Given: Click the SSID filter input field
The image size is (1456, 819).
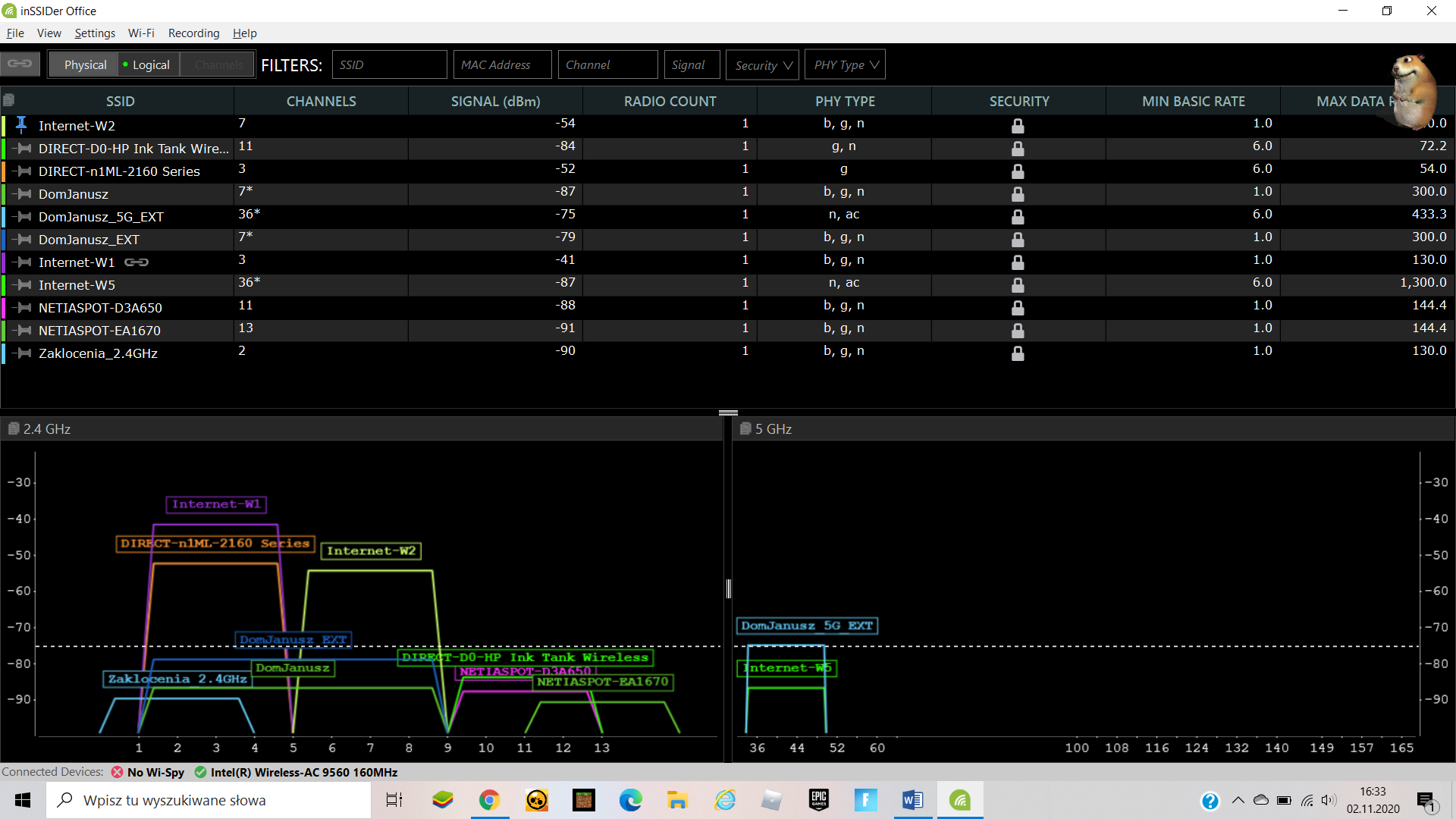Looking at the screenshot, I should click(389, 65).
